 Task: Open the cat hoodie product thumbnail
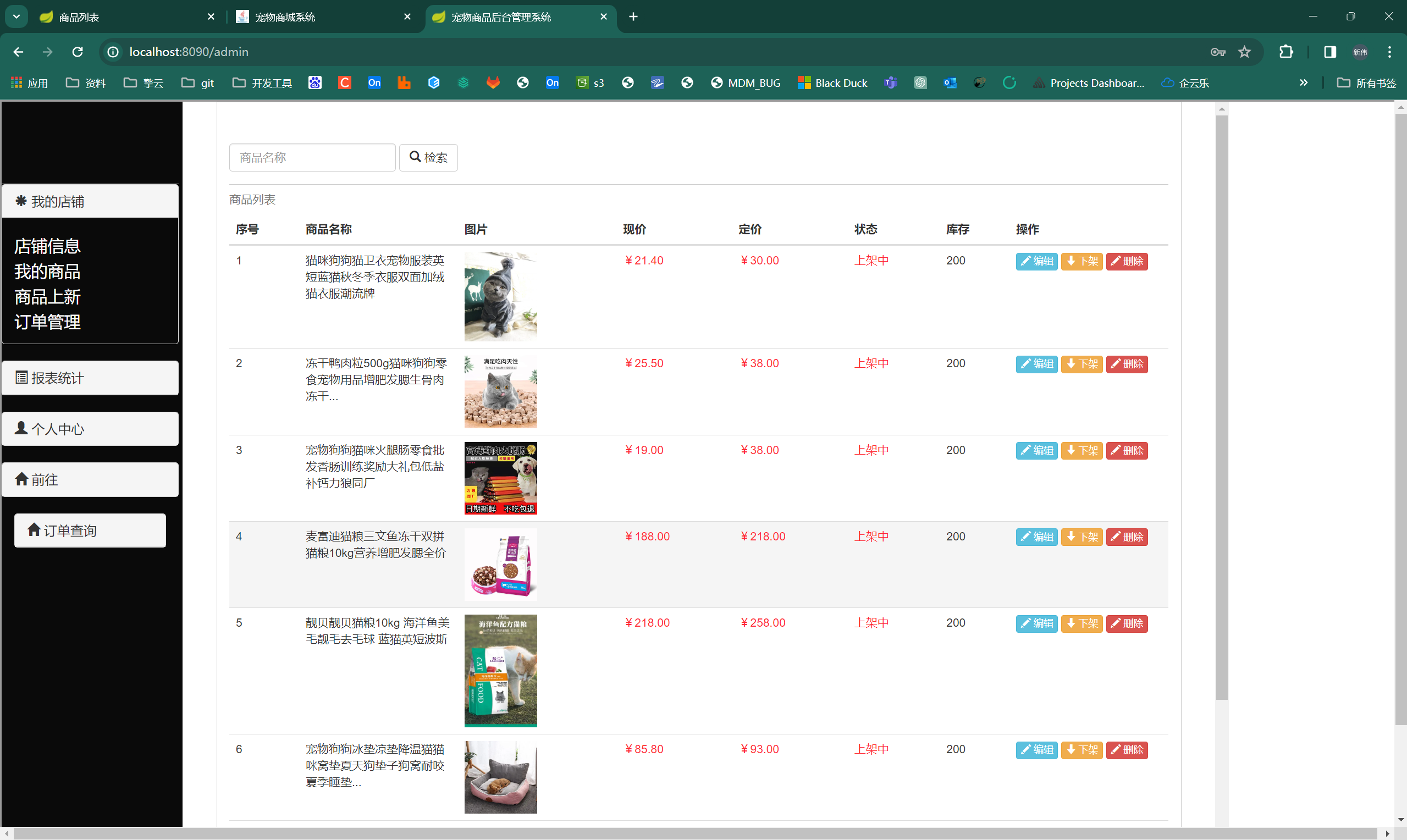[500, 297]
